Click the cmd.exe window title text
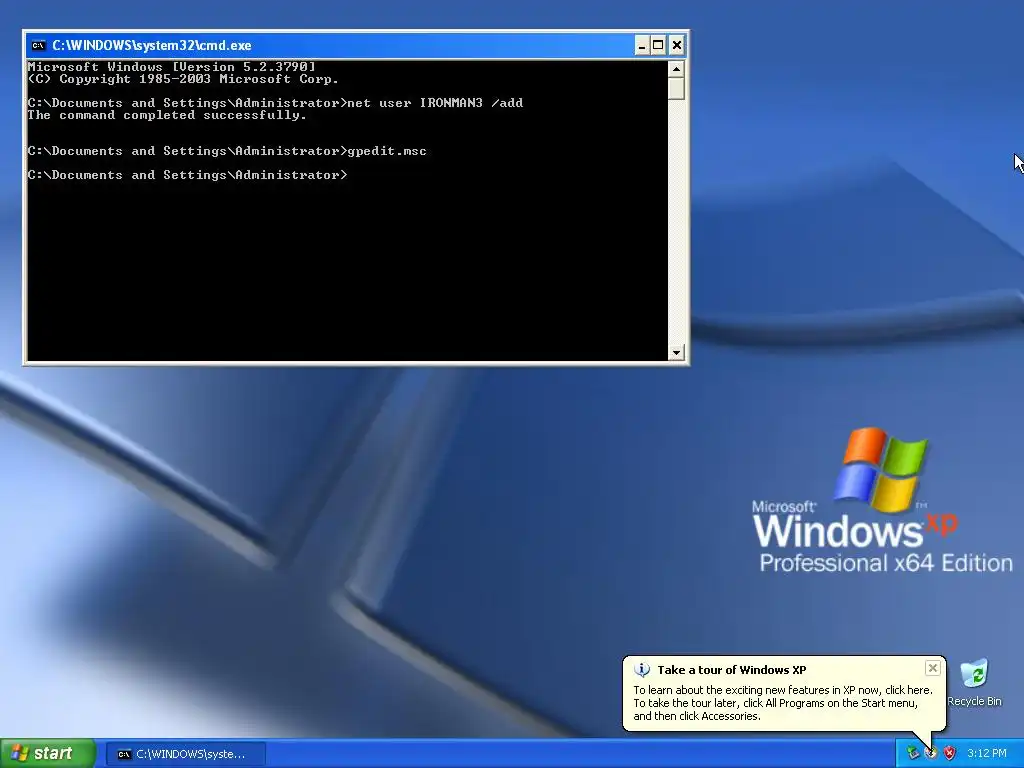 pyautogui.click(x=152, y=45)
